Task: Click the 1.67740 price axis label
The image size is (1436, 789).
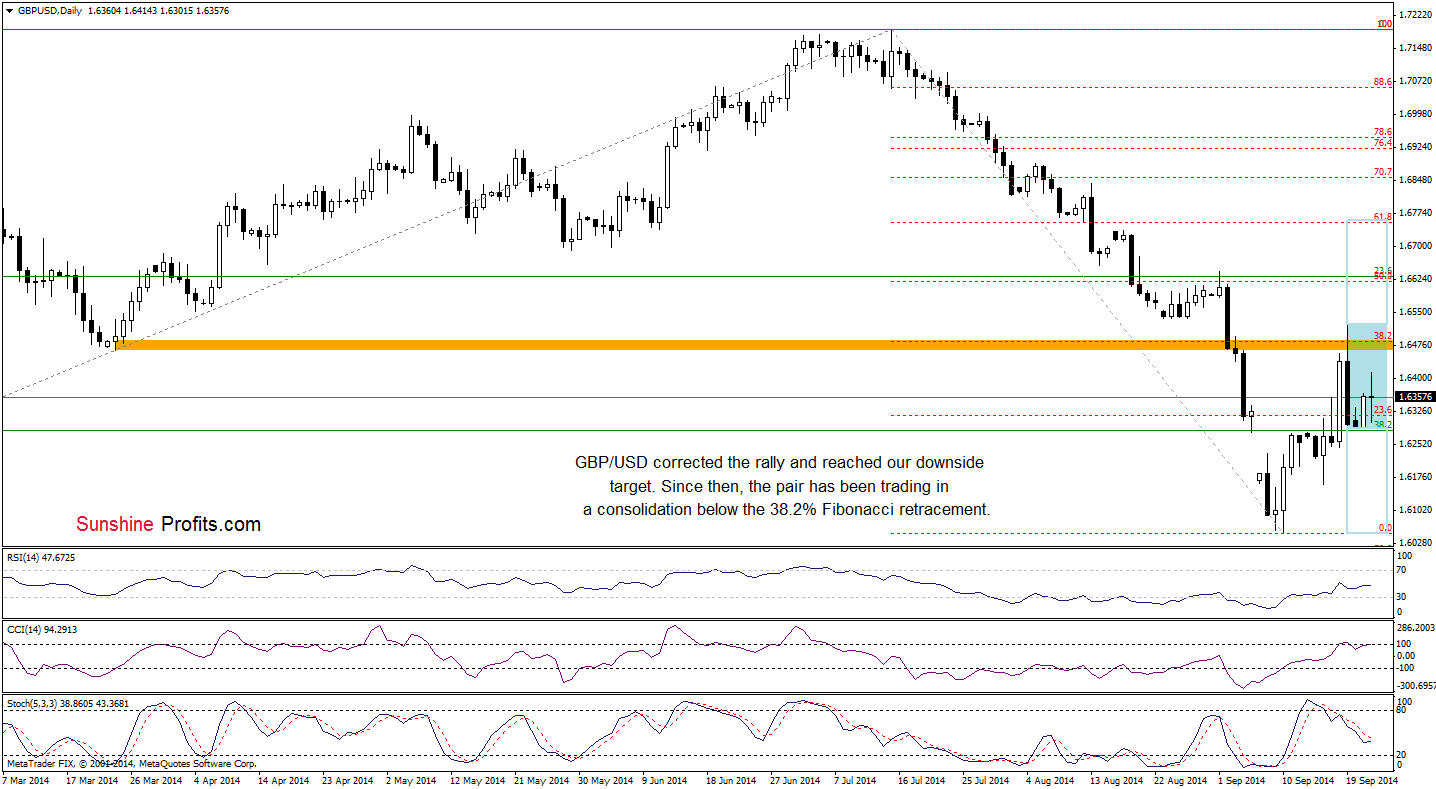Action: 1414,213
